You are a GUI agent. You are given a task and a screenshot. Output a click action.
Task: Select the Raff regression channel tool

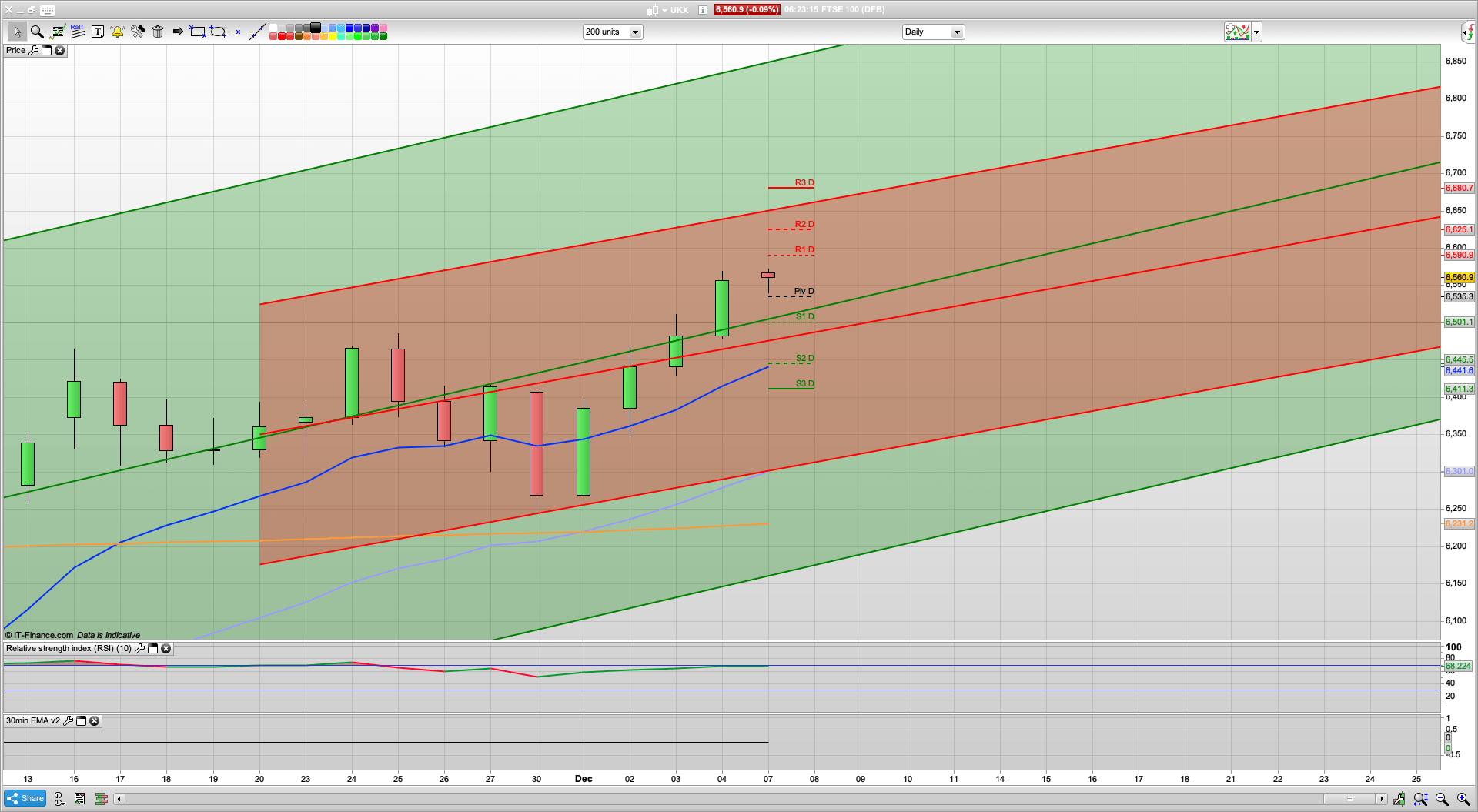77,31
